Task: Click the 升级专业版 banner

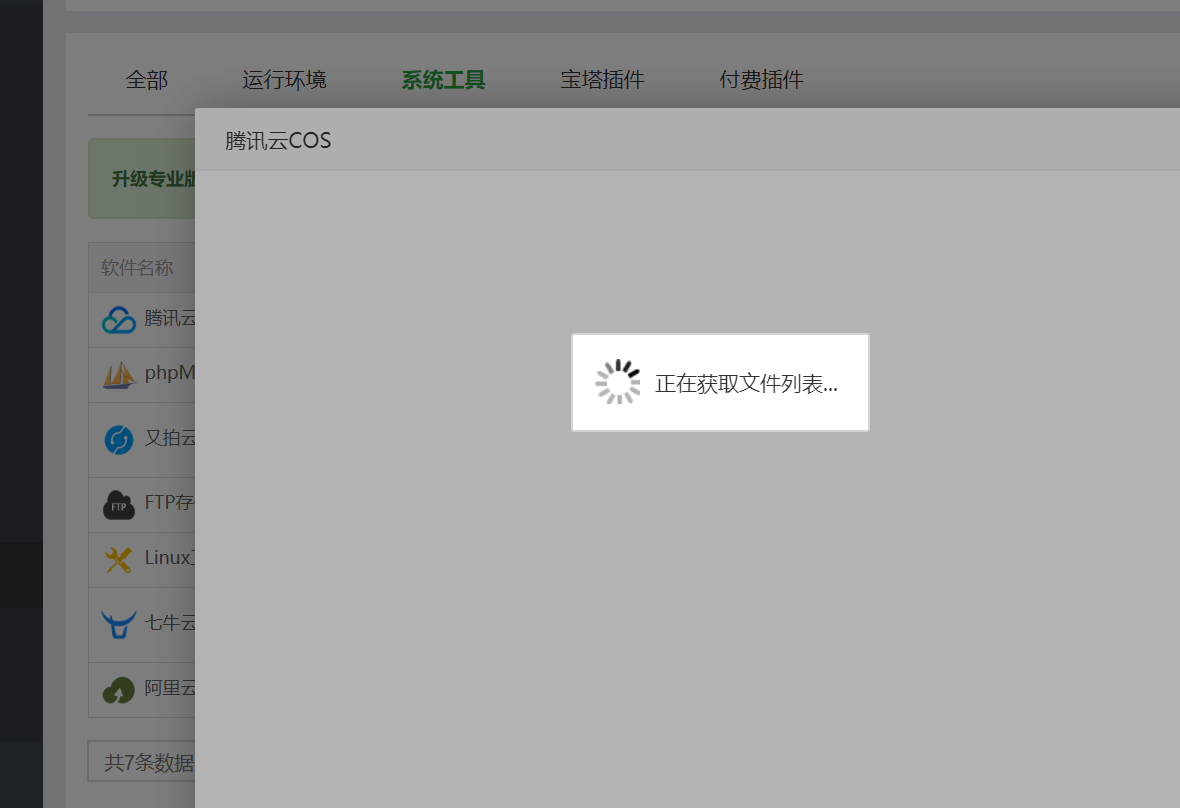Action: pyautogui.click(x=142, y=178)
